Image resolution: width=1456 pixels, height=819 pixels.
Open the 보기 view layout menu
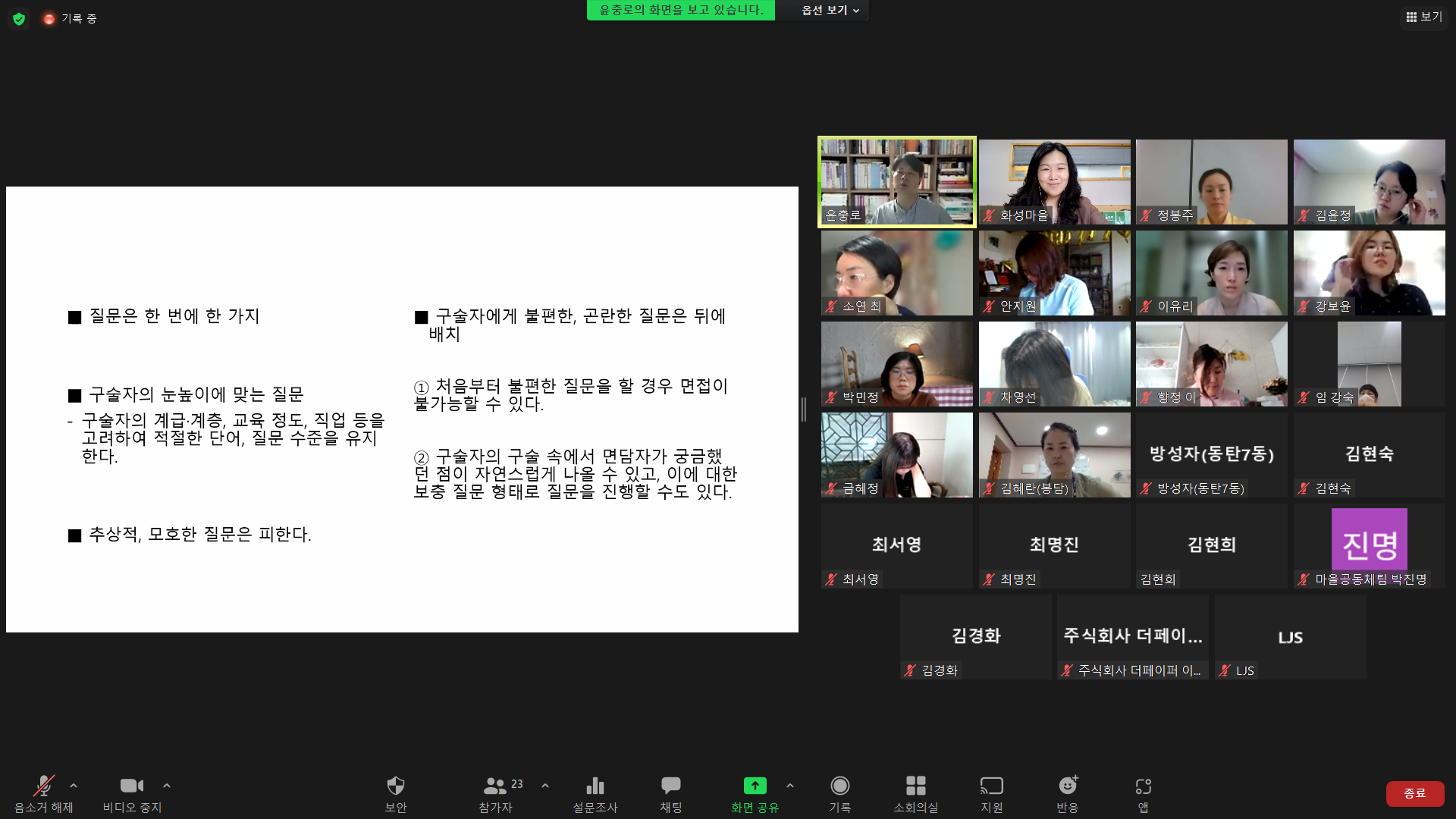click(x=1424, y=17)
